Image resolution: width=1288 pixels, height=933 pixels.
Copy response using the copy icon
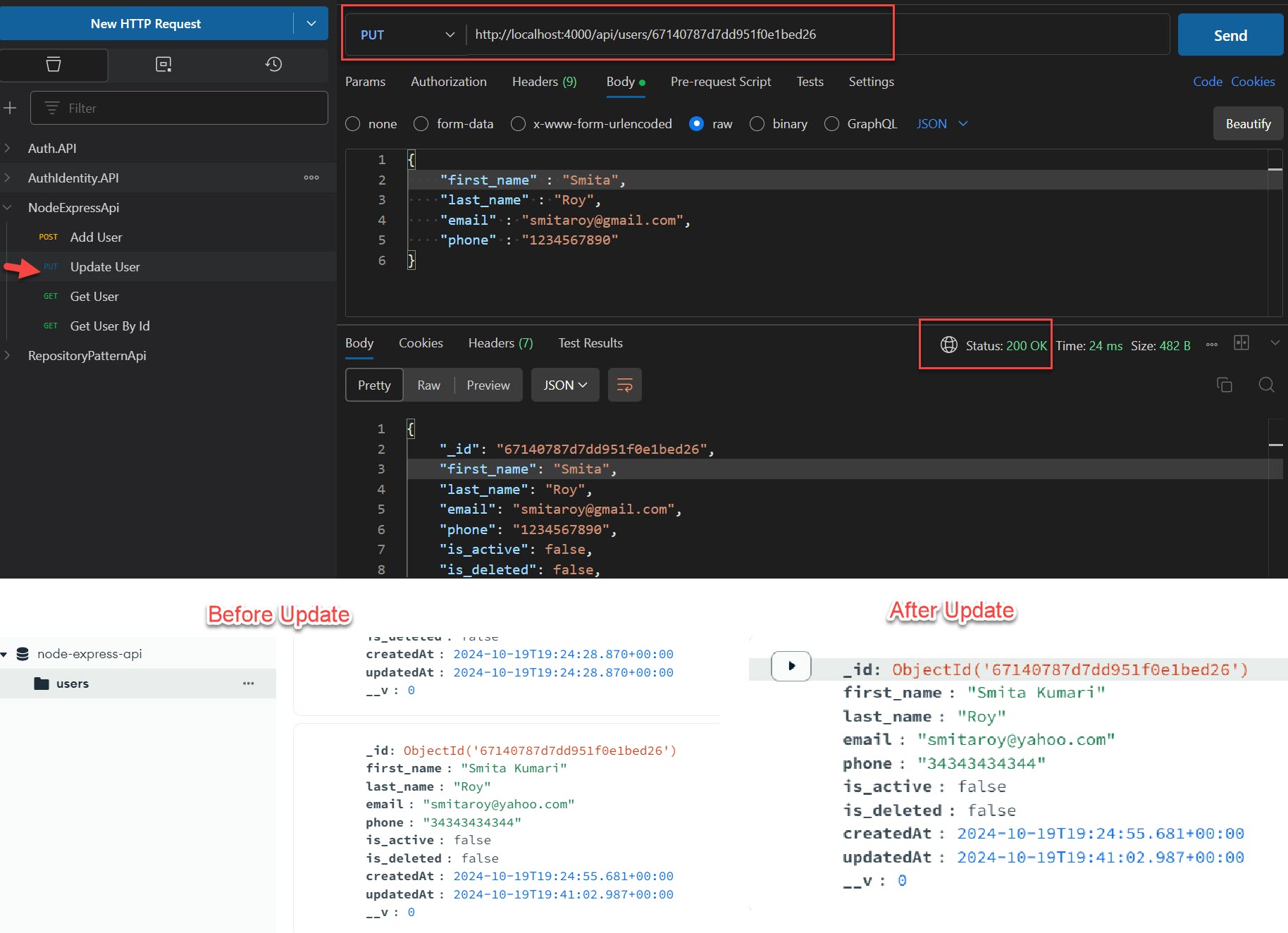pyautogui.click(x=1225, y=385)
